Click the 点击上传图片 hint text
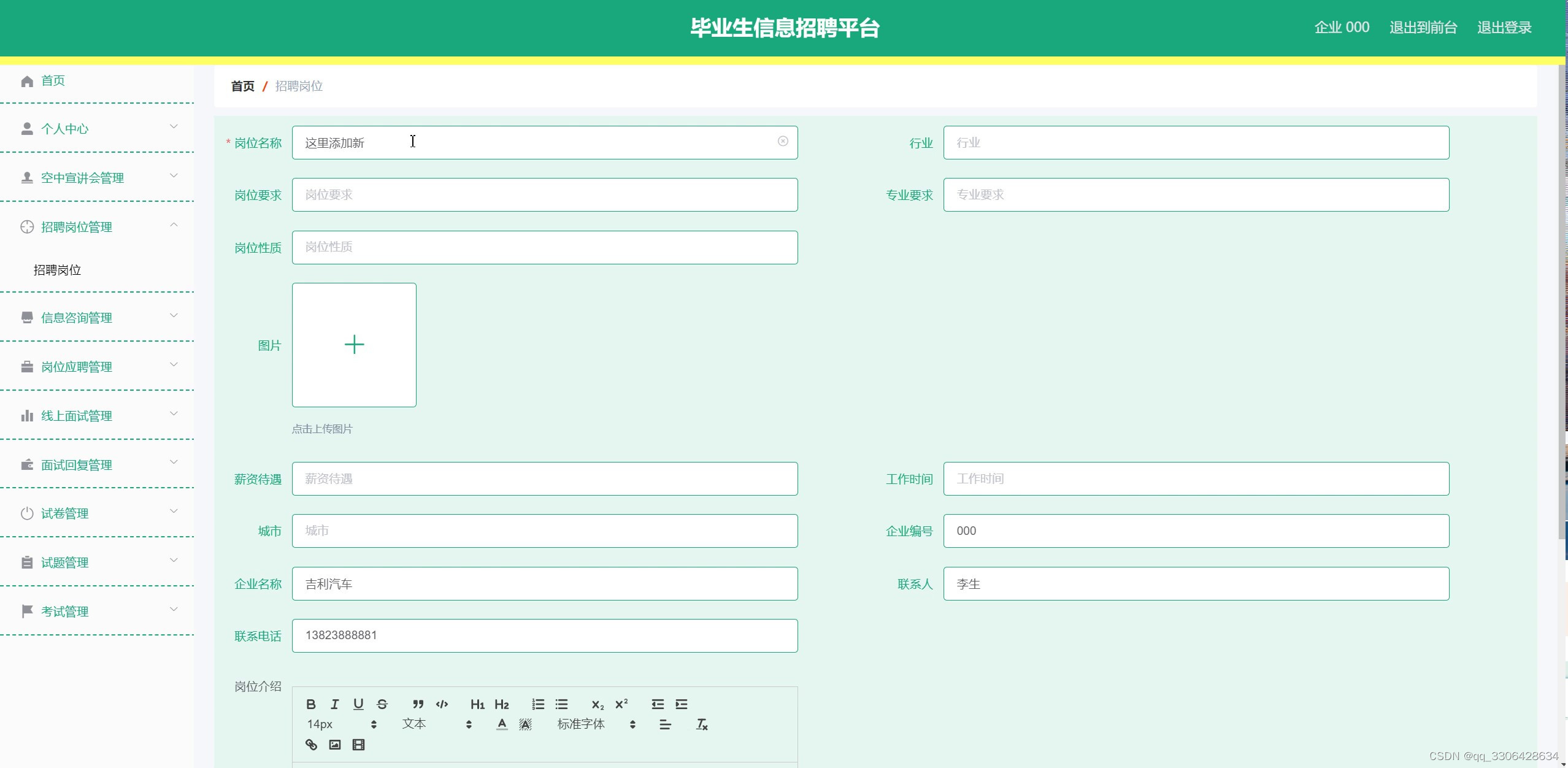The height and width of the screenshot is (768, 1568). coord(322,429)
